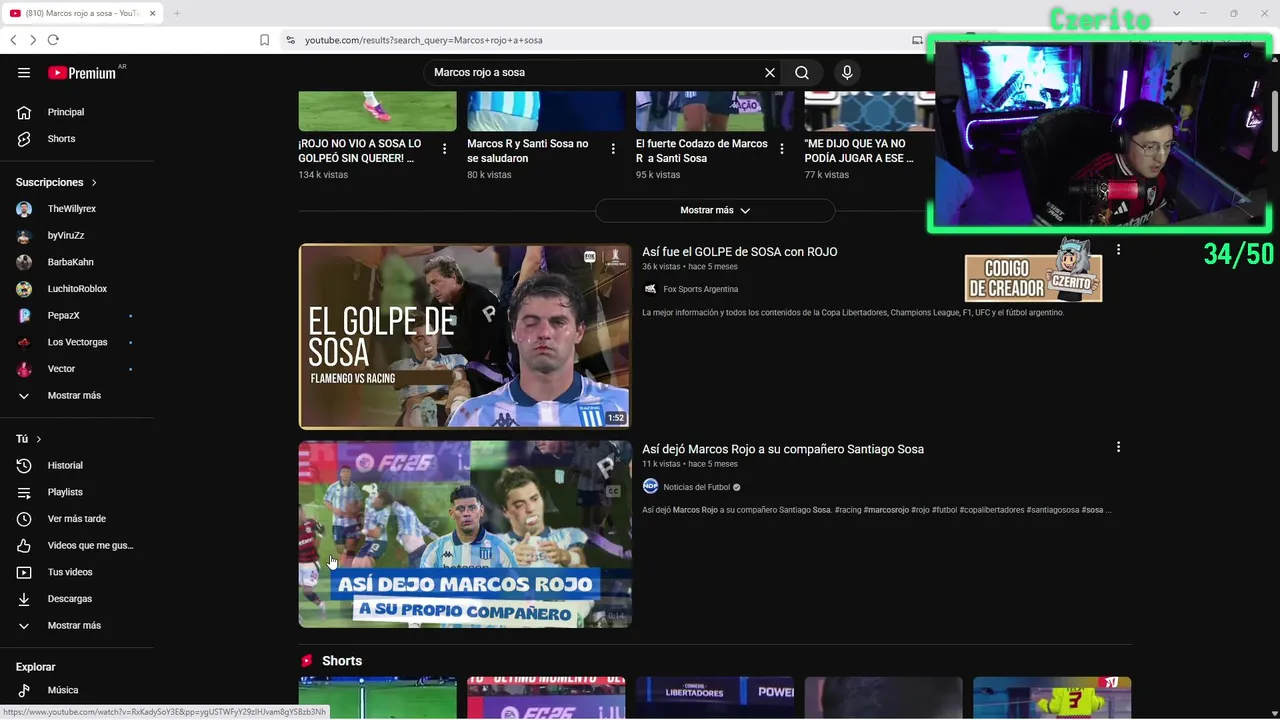Play 'El golpe de Sosa' video thumbnail
The height and width of the screenshot is (720, 1280).
click(x=465, y=336)
